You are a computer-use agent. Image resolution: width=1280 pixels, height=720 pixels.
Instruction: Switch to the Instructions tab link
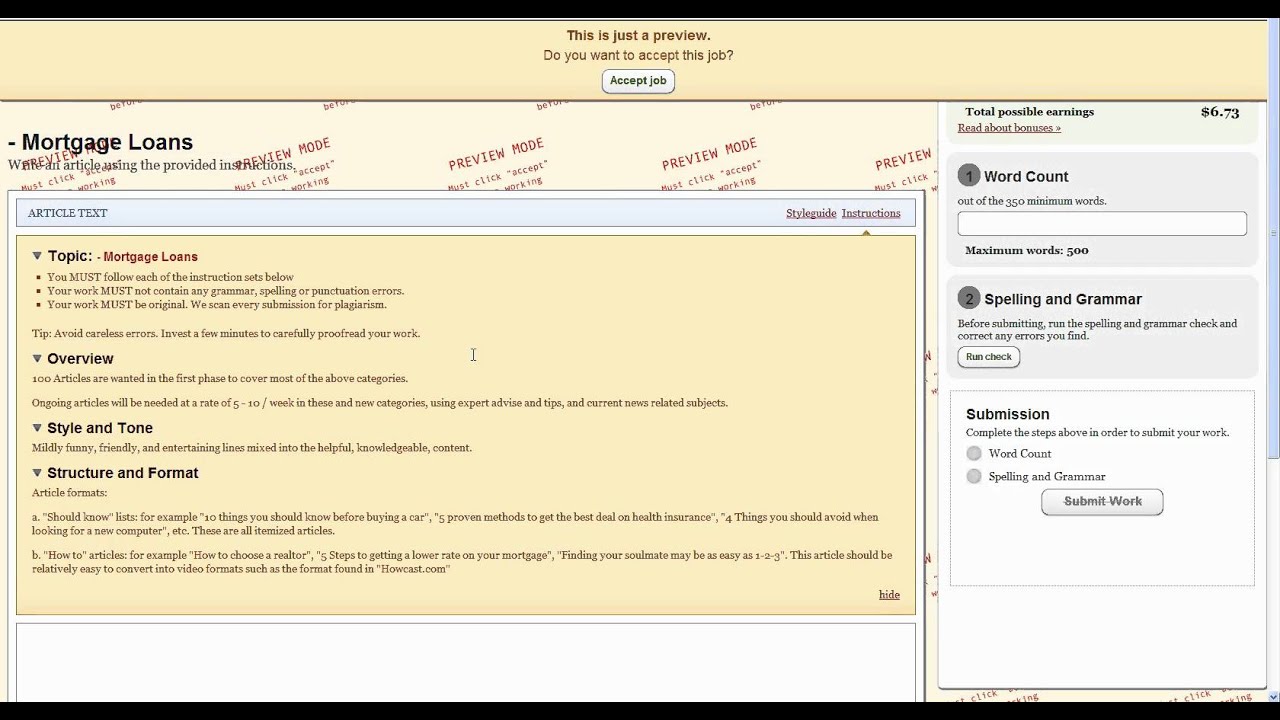(x=871, y=213)
